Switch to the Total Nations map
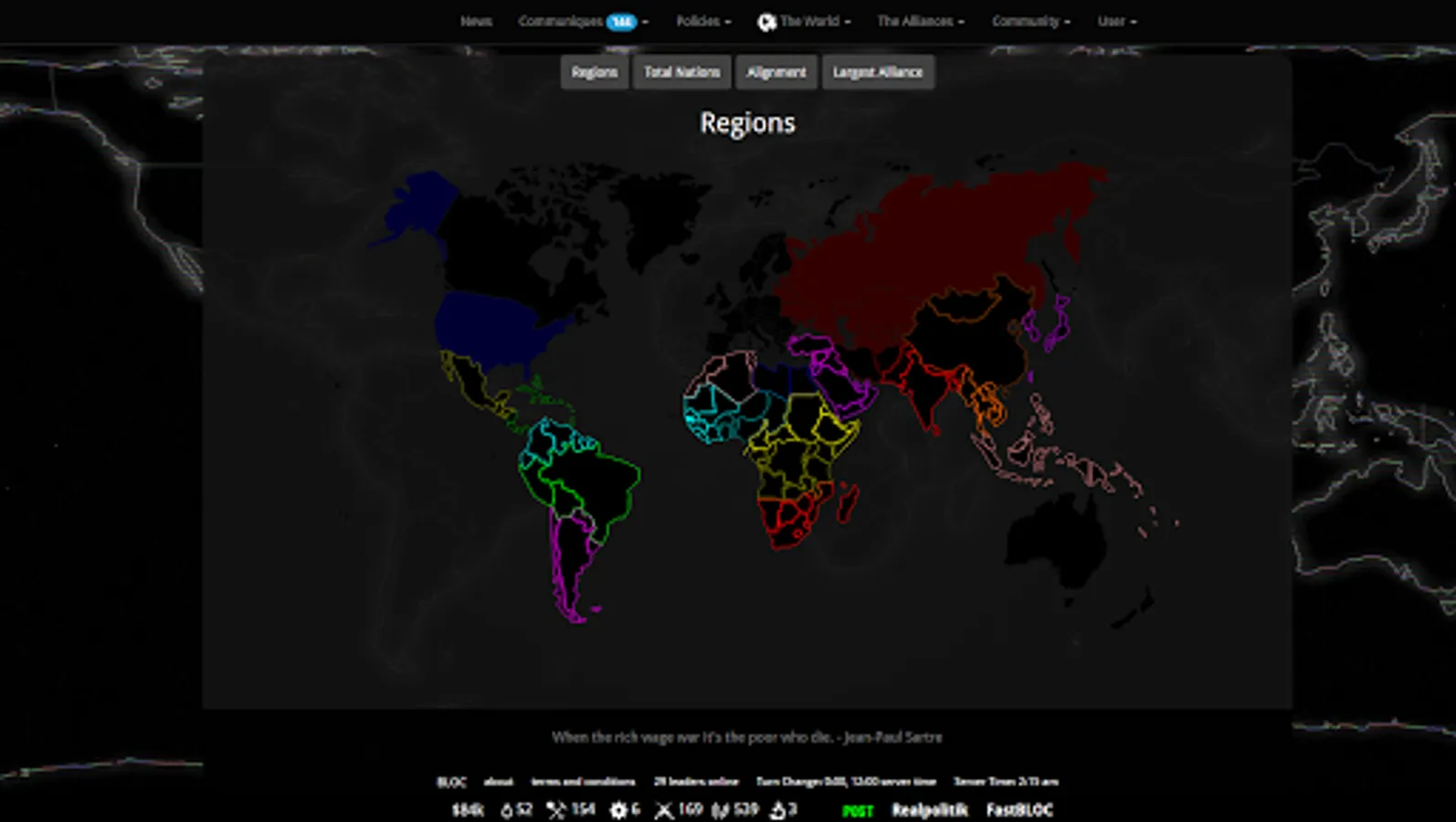This screenshot has height=822, width=1456. [681, 72]
